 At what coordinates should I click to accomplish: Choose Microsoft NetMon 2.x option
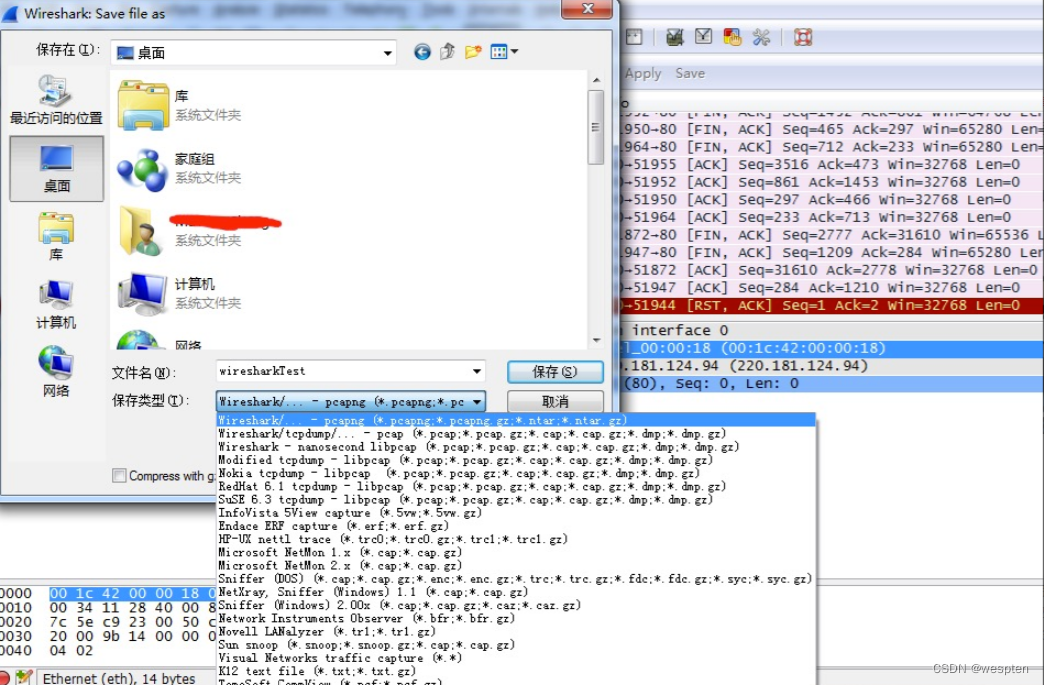click(x=516, y=565)
